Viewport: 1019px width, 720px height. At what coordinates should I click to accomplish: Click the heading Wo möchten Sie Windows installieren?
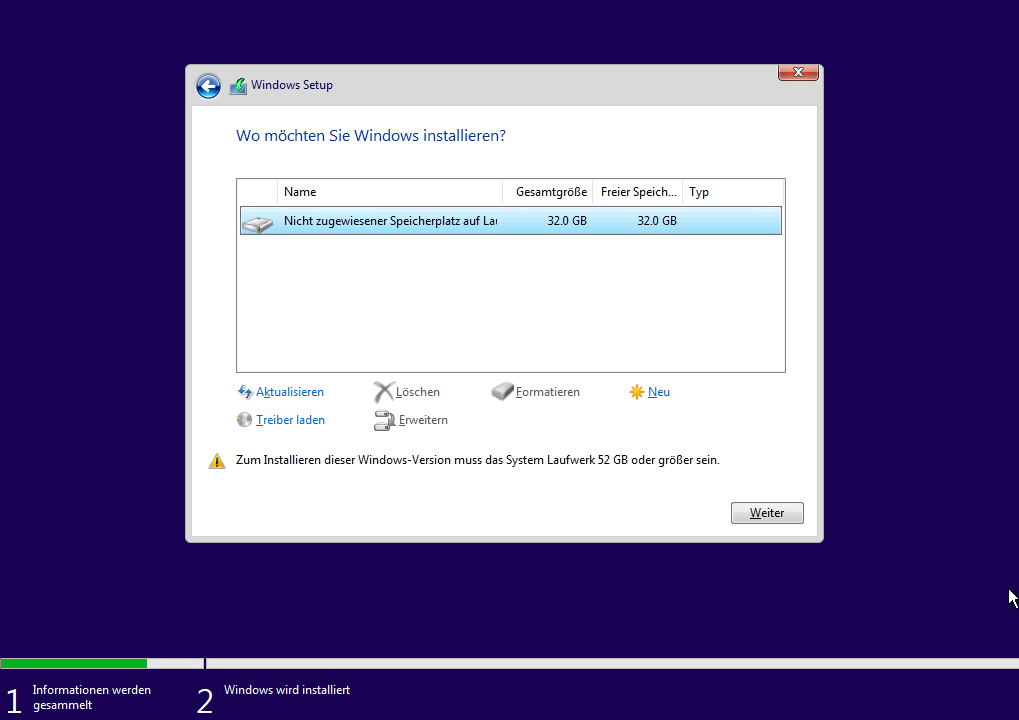tap(370, 136)
